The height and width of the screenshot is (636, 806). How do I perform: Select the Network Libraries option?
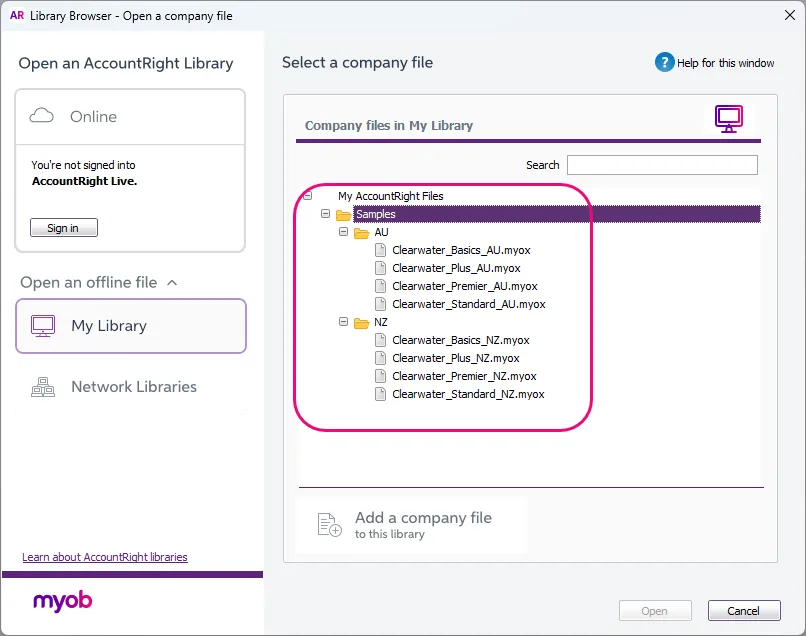click(131, 387)
